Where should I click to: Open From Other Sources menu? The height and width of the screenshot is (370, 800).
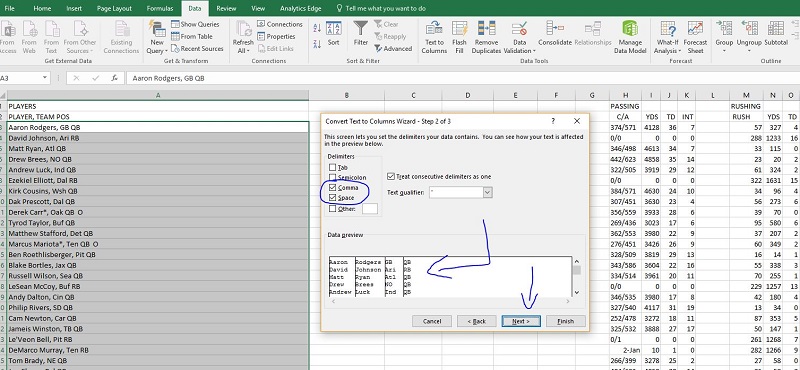coord(80,37)
